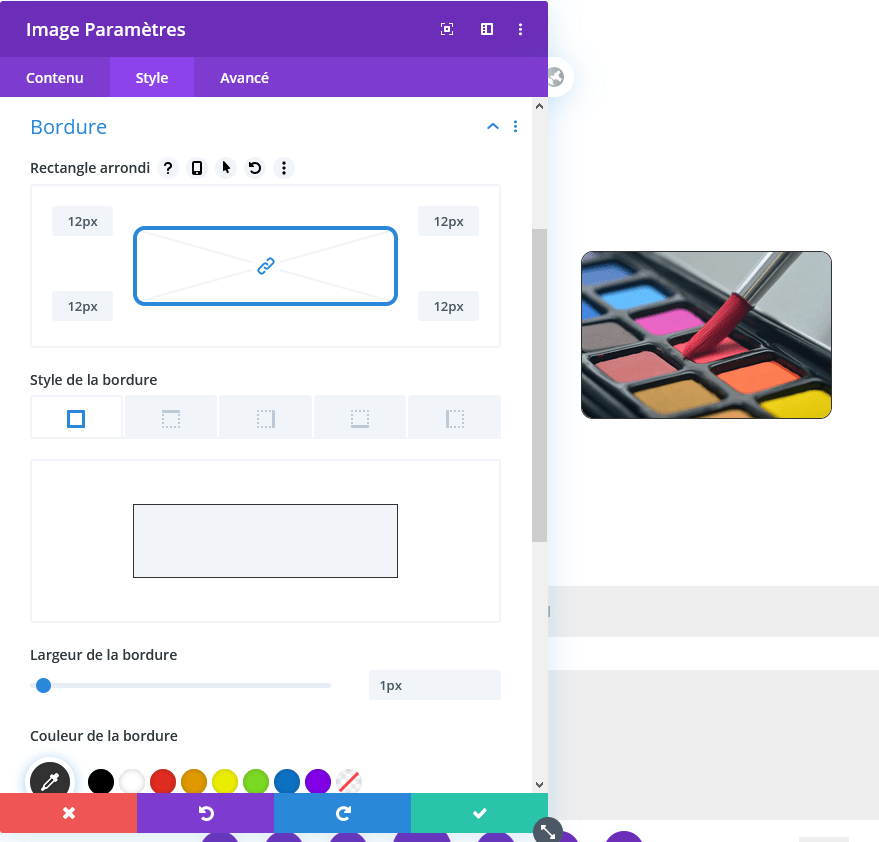The image size is (879, 842).
Task: Pick the red border color swatch
Action: (163, 781)
